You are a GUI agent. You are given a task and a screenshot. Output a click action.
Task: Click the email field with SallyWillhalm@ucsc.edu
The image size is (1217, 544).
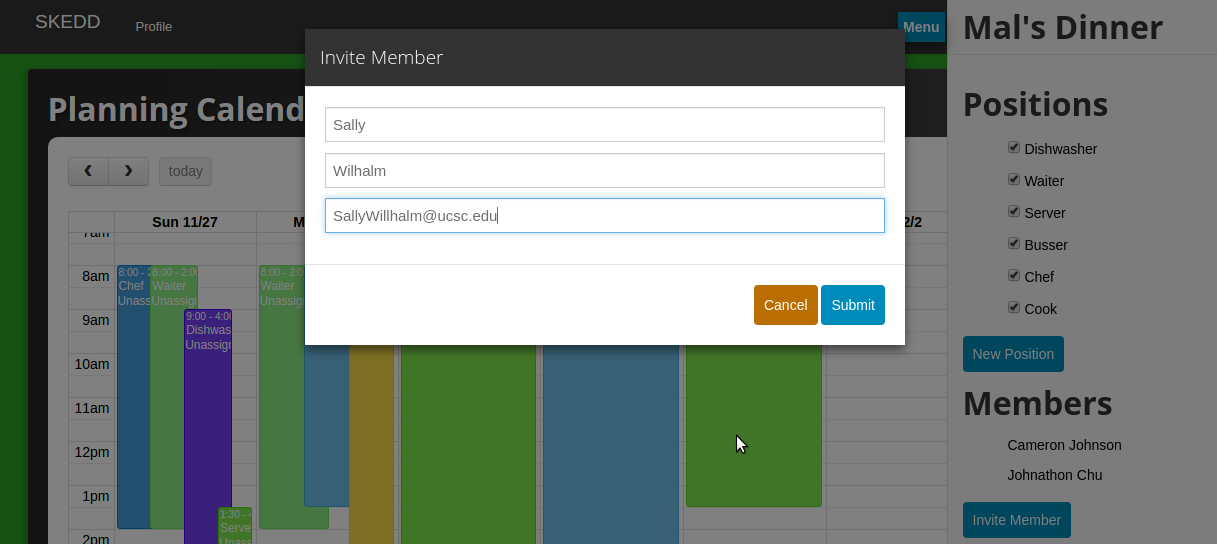(605, 216)
